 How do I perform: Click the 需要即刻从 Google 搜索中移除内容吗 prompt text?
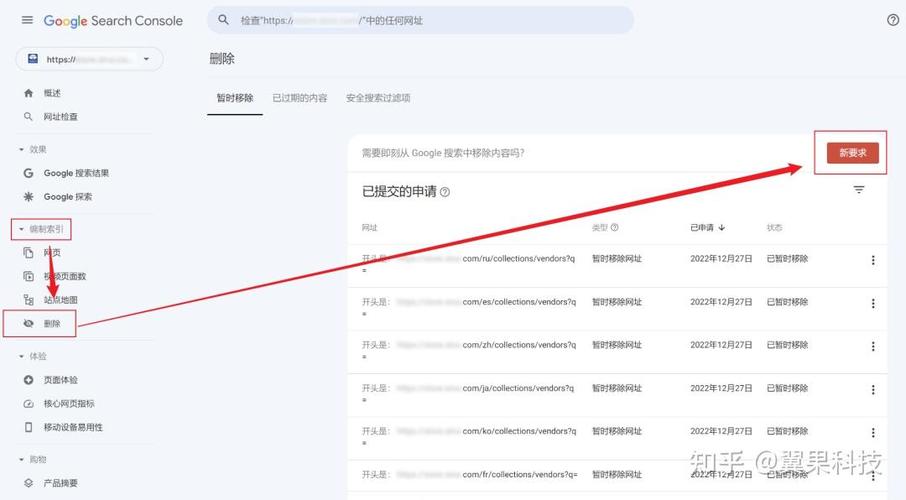tap(443, 153)
